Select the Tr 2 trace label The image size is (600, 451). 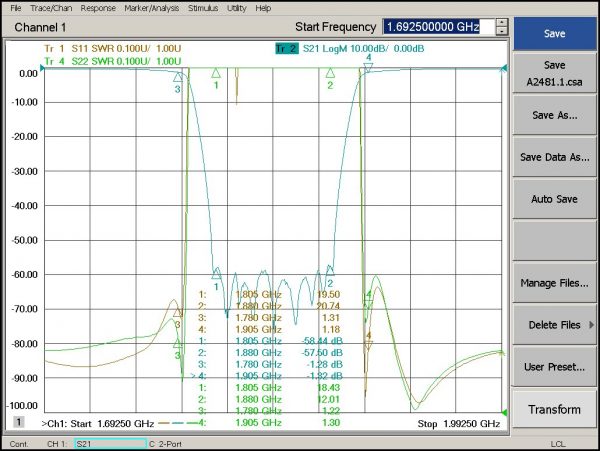click(287, 49)
